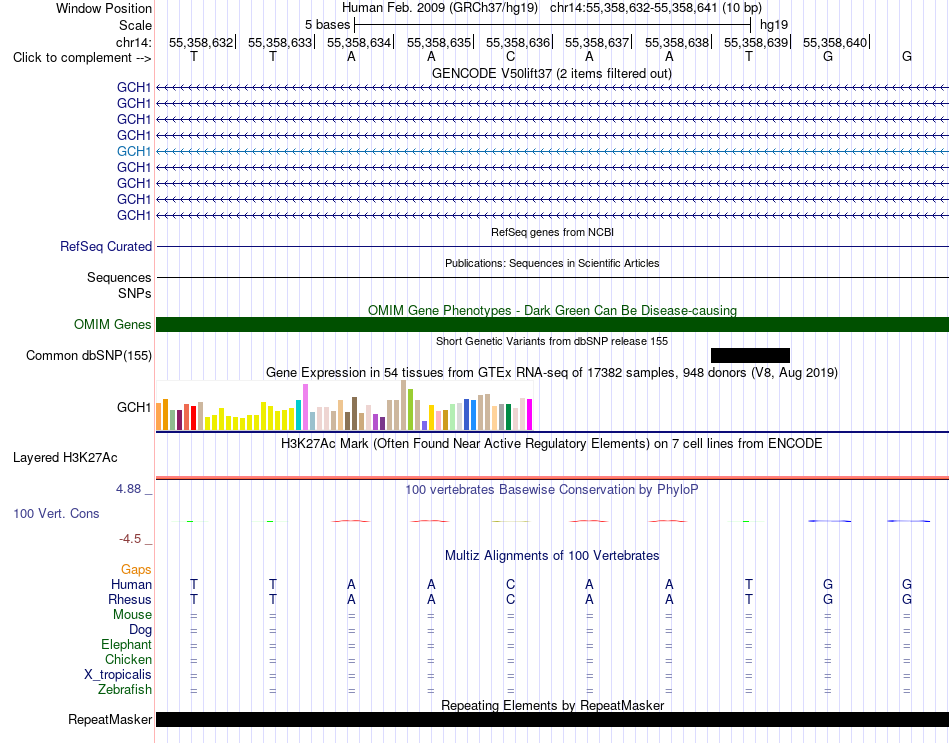The height and width of the screenshot is (743, 950).
Task: Click 'Multiz Alignments of 100 Vertebrates' title
Action: click(x=552, y=556)
